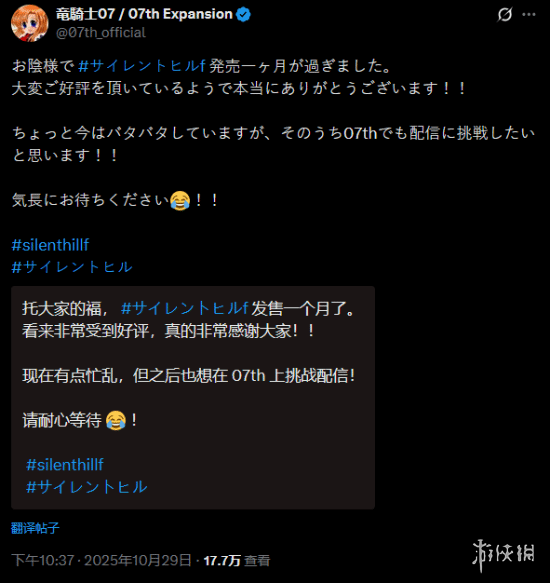Open the three-dot more options menu
550x583 pixels.
(x=529, y=15)
